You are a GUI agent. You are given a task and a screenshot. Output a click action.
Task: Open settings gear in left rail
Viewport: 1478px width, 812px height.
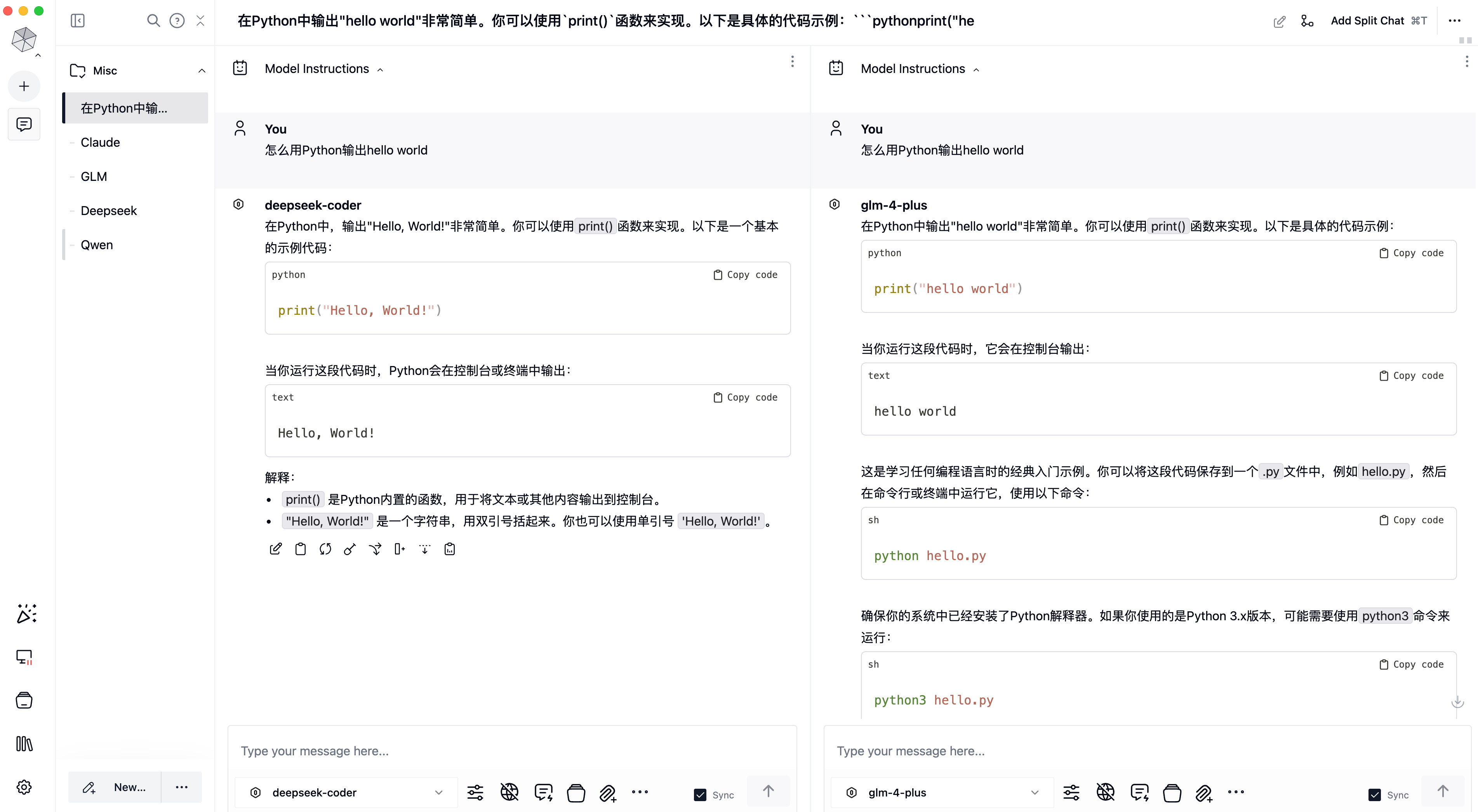click(x=24, y=787)
